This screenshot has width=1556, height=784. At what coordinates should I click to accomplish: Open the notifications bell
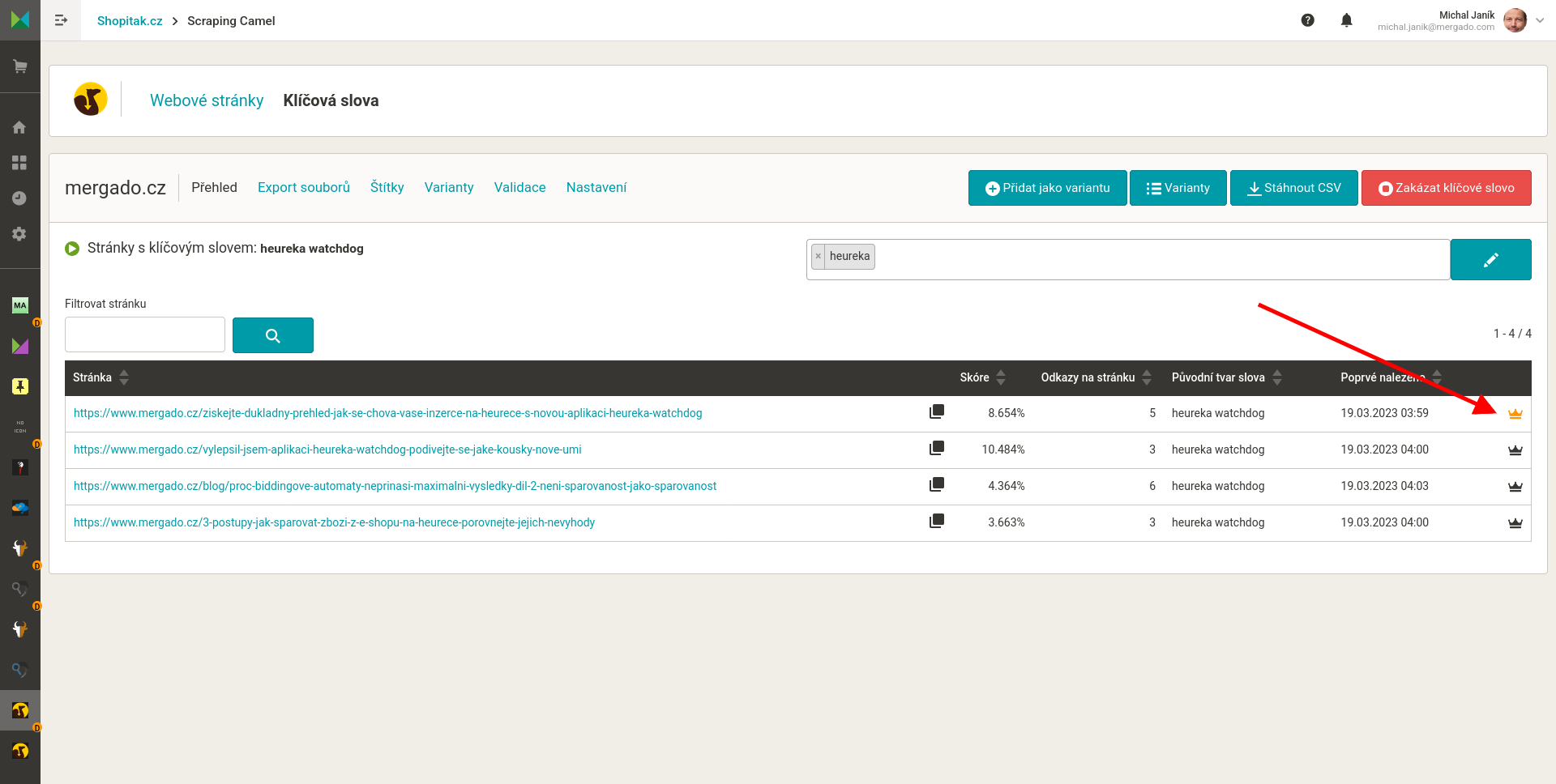pos(1346,20)
